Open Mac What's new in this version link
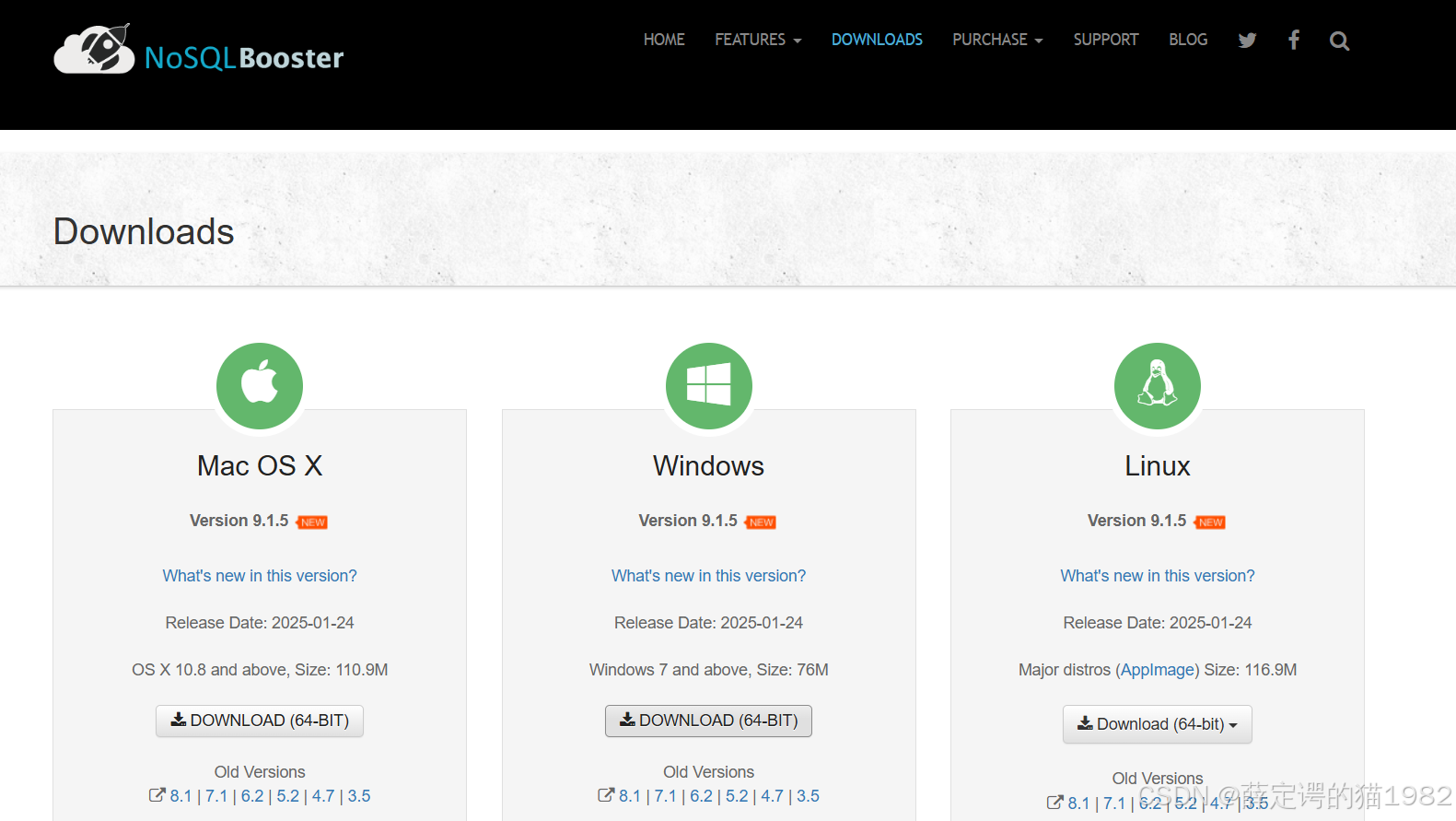The height and width of the screenshot is (821, 1456). click(x=260, y=576)
